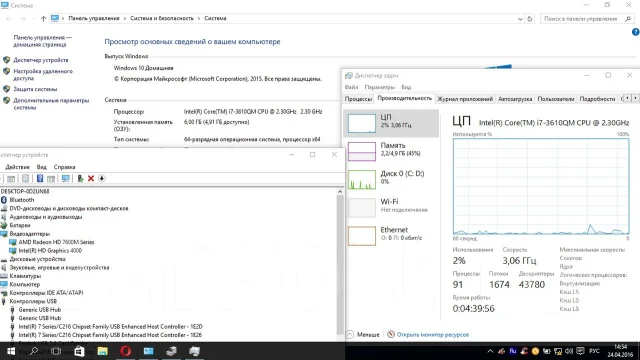Open the Справка menu in Device Manager
This screenshot has width=640, height=360.
64,167
